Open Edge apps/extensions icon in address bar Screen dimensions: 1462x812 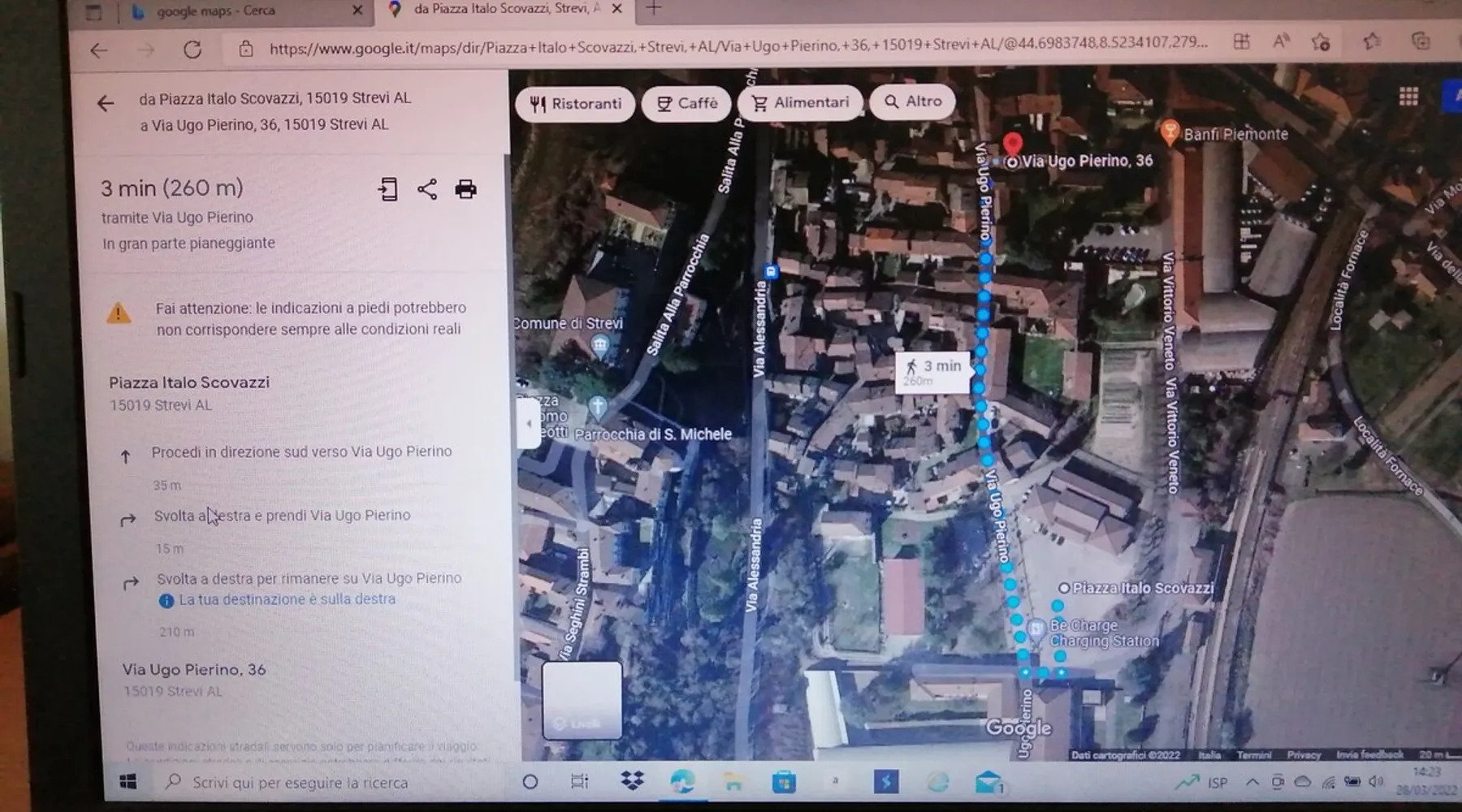pyautogui.click(x=1241, y=41)
